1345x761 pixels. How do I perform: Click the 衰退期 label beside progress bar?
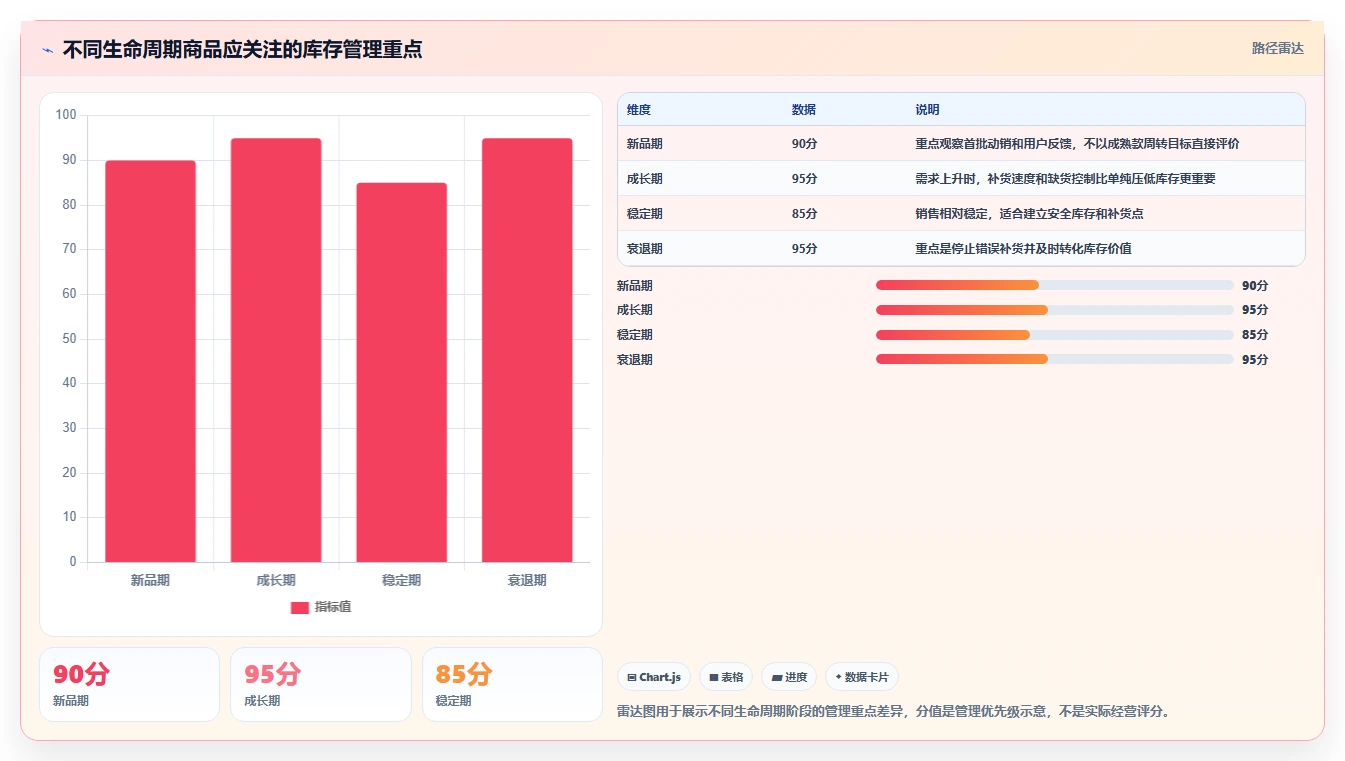pos(635,359)
